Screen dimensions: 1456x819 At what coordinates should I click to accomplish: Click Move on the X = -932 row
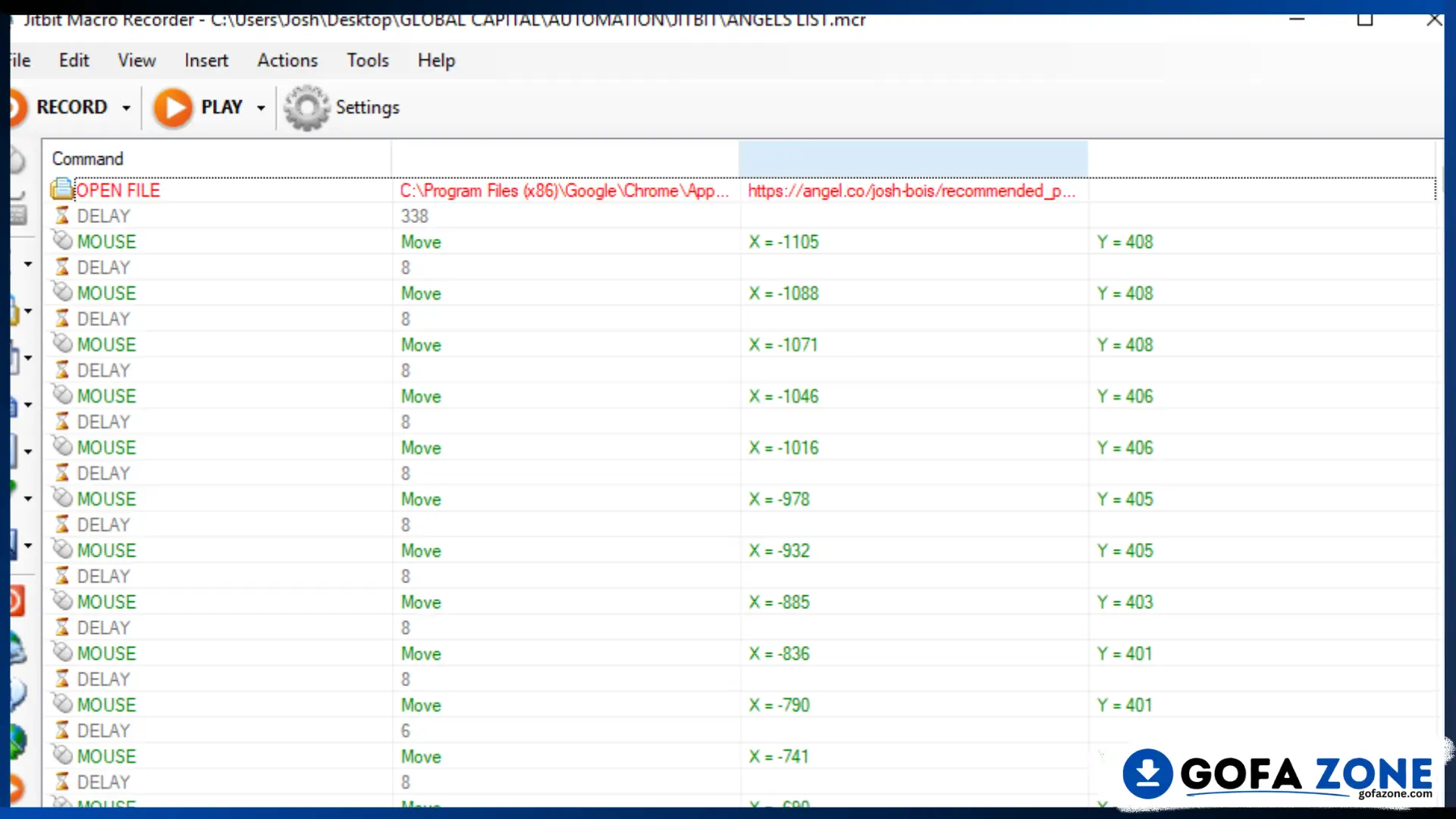(x=421, y=551)
